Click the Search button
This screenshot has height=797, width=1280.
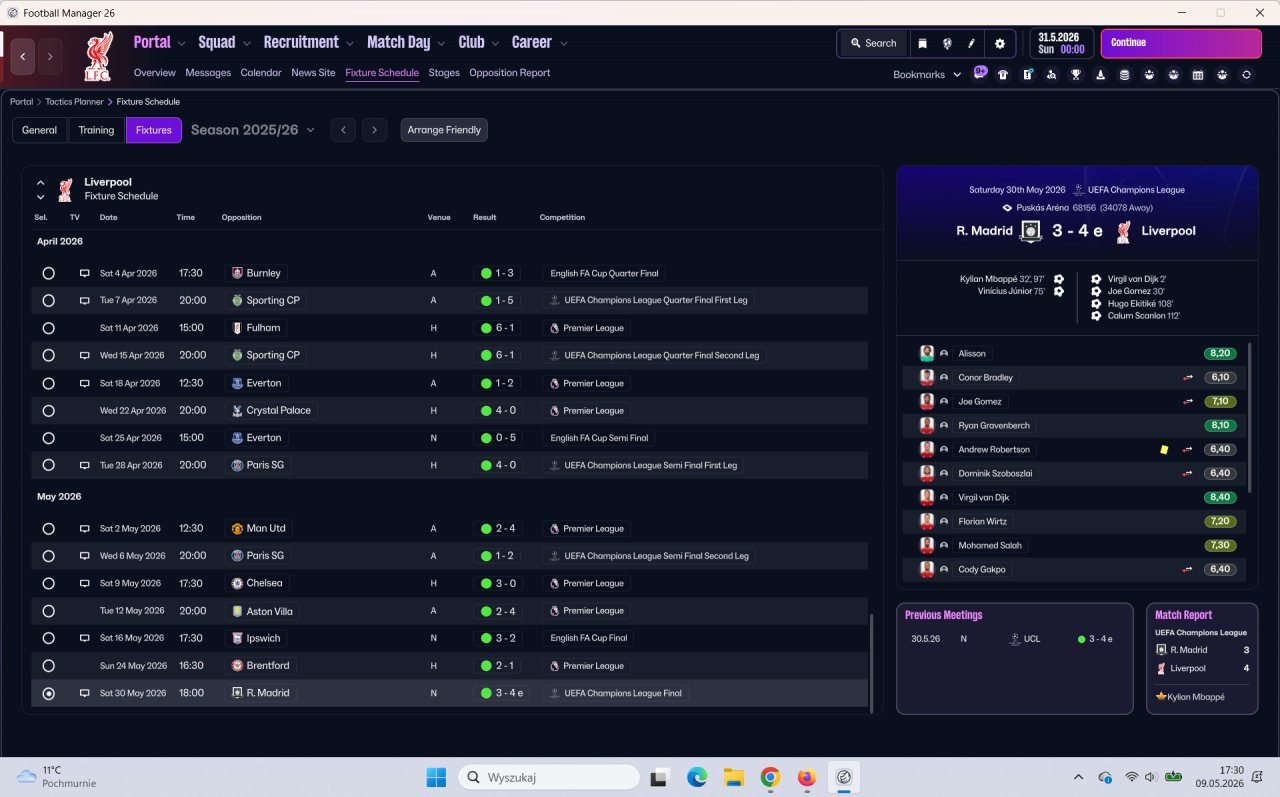[873, 43]
